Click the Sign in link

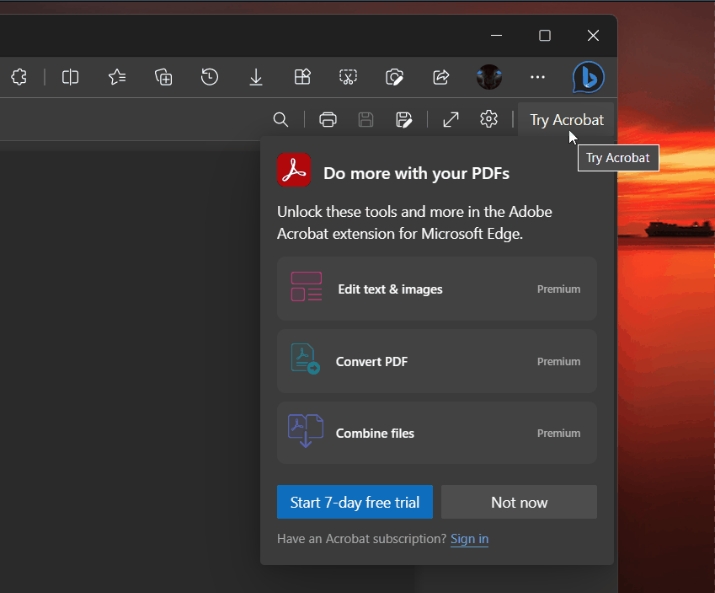coord(469,539)
